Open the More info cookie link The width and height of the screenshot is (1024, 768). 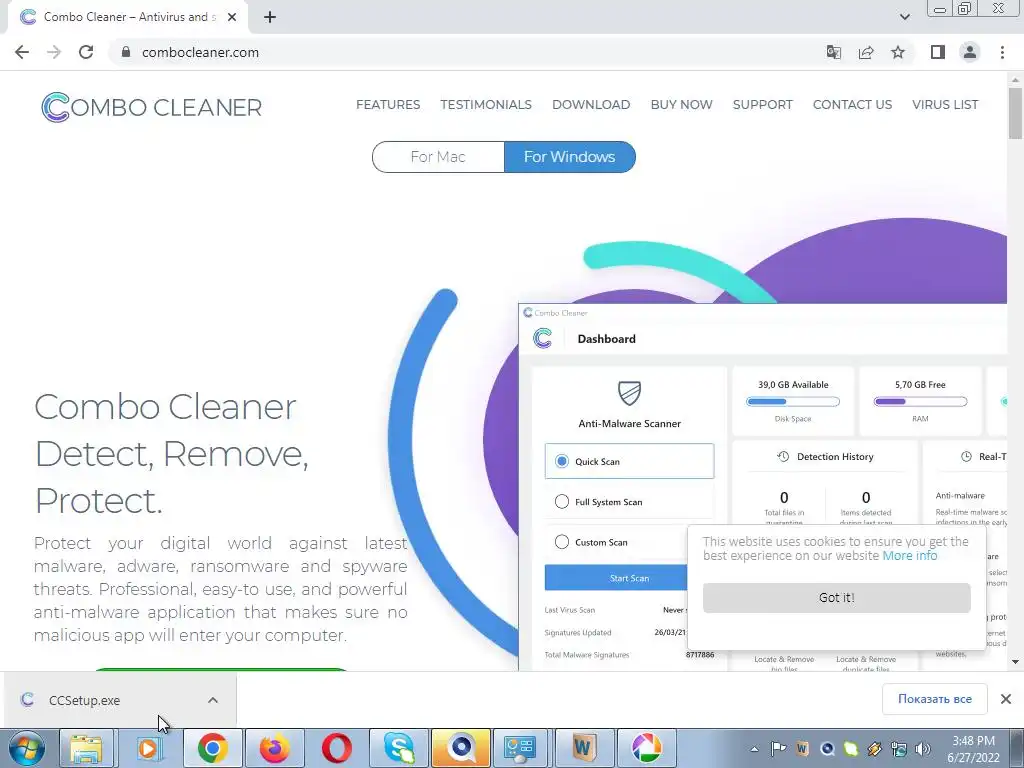tap(910, 556)
